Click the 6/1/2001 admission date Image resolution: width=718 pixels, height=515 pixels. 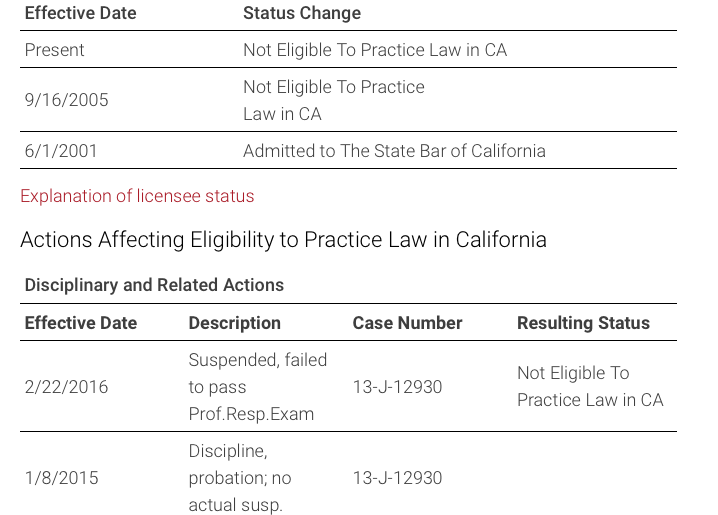point(61,151)
